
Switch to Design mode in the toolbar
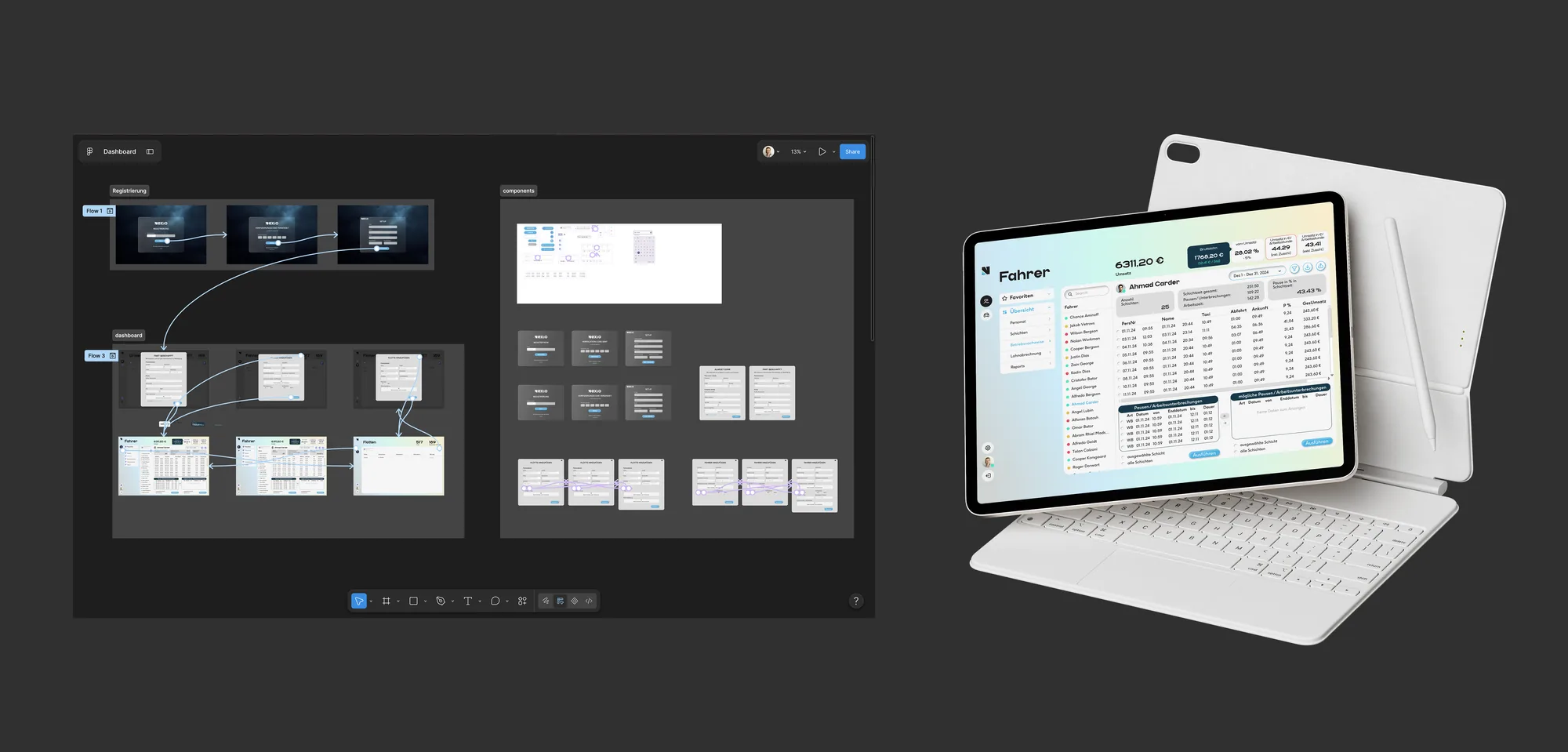coord(560,601)
